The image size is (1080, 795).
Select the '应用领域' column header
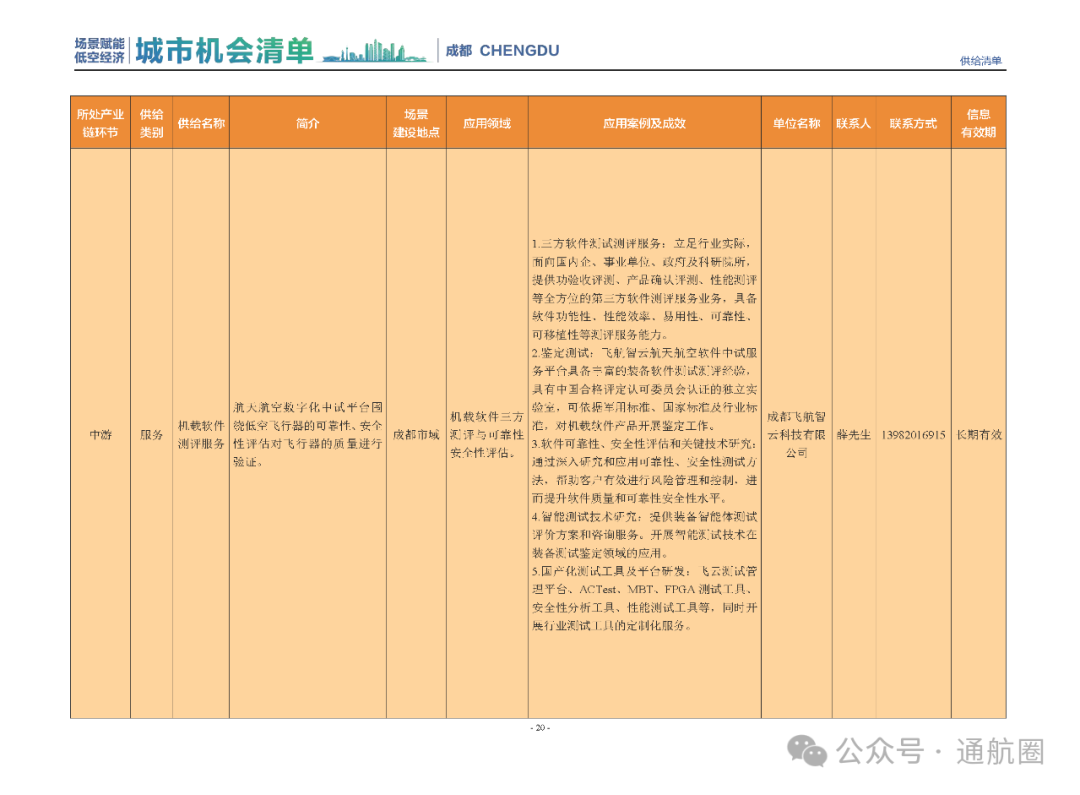point(487,123)
